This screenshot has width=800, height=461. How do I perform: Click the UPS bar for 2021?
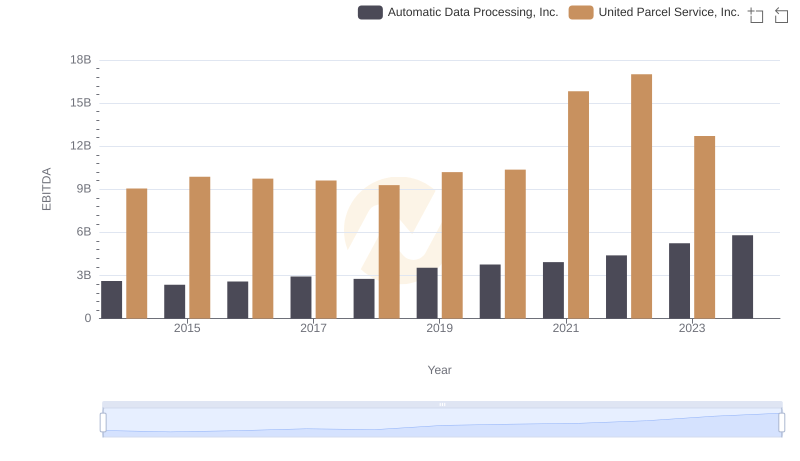pos(578,204)
